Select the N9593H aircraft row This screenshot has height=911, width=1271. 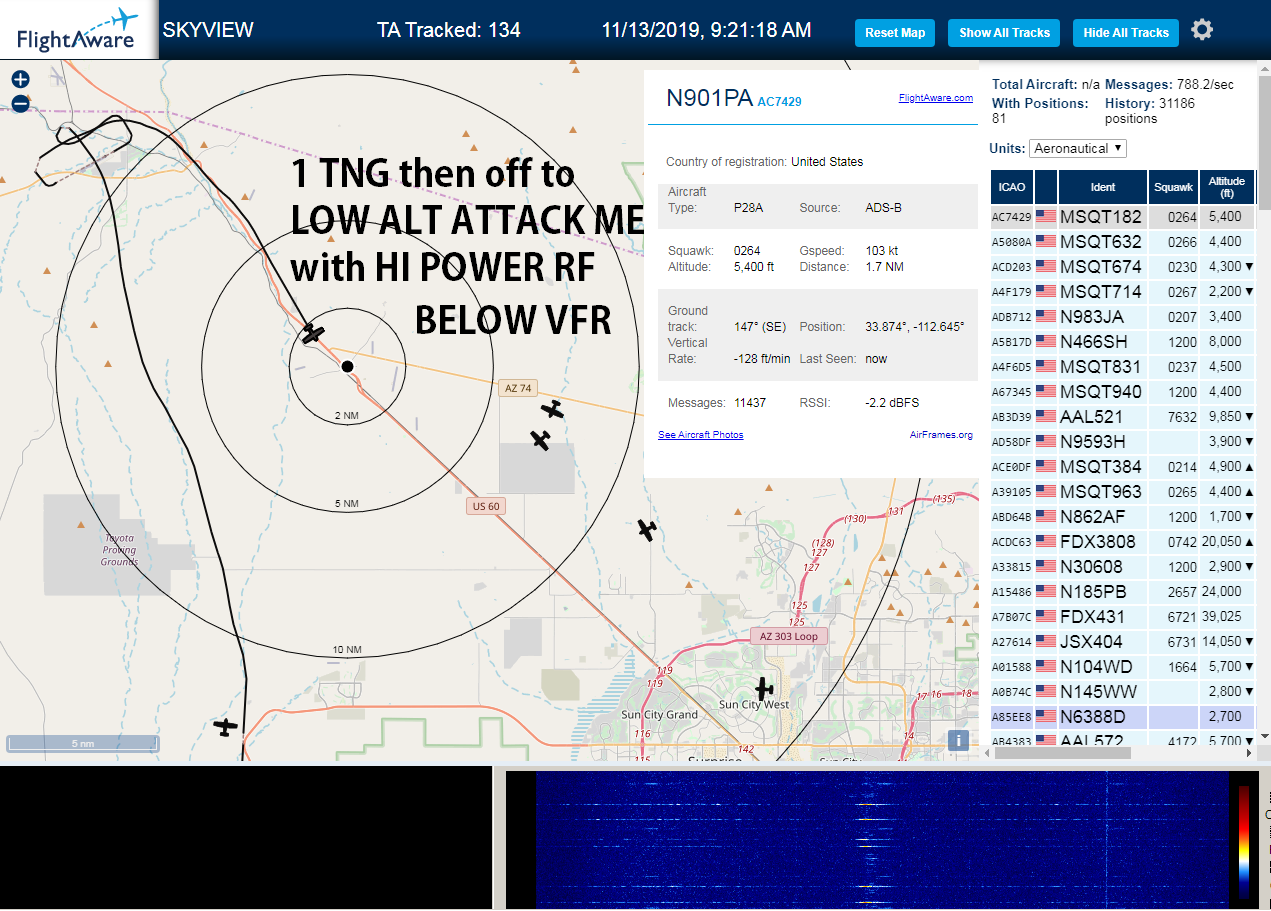pyautogui.click(x=1123, y=441)
